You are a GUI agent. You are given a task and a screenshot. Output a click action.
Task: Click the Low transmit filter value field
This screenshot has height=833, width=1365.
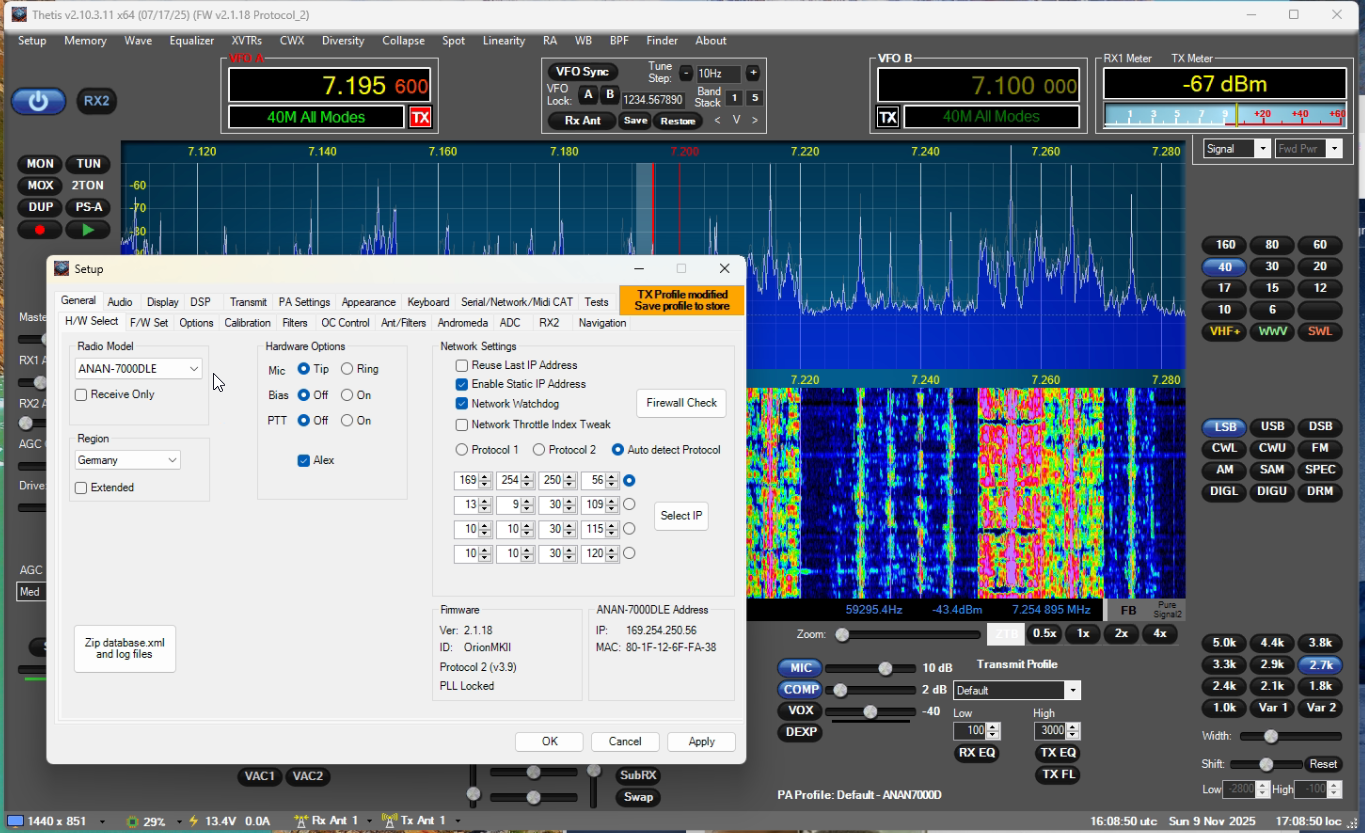[x=968, y=731]
